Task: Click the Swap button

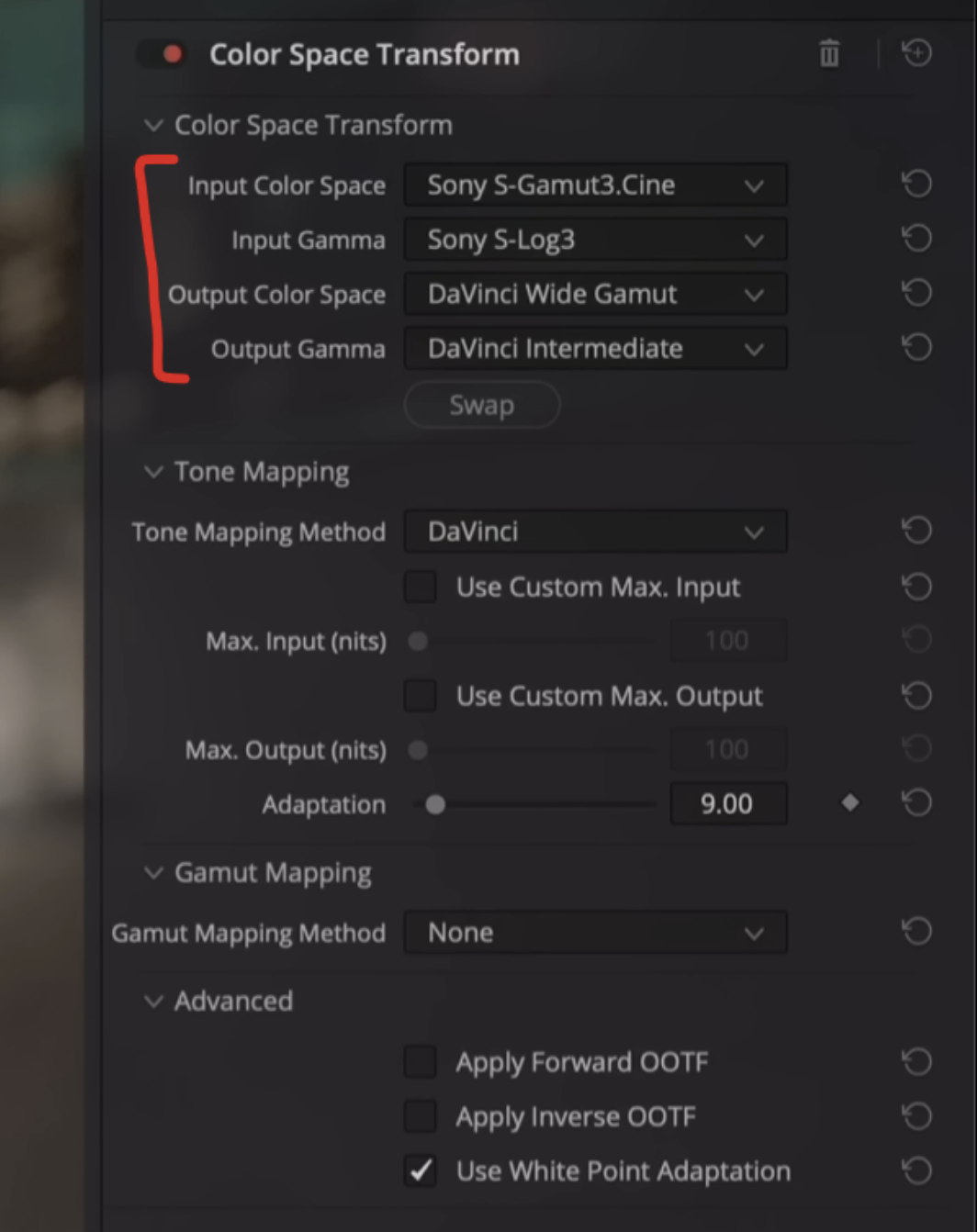Action: 482,405
